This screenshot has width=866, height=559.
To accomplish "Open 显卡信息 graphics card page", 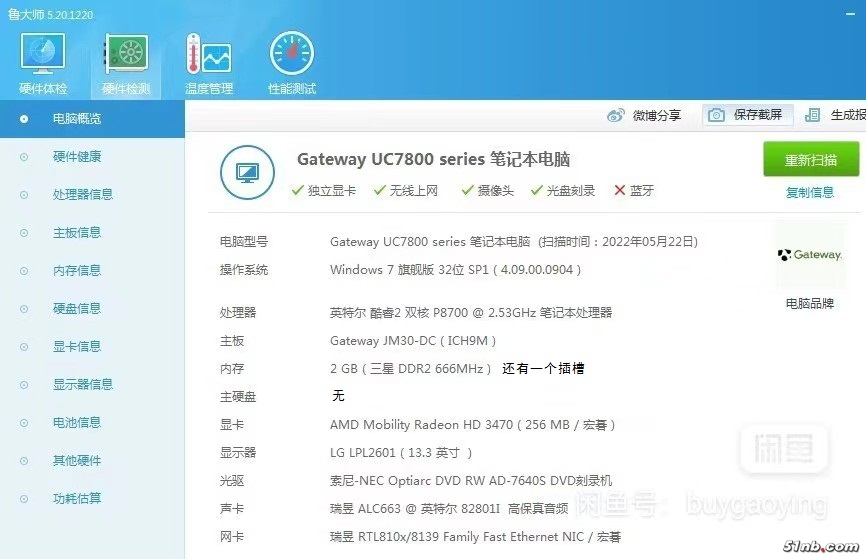I will pyautogui.click(x=77, y=347).
